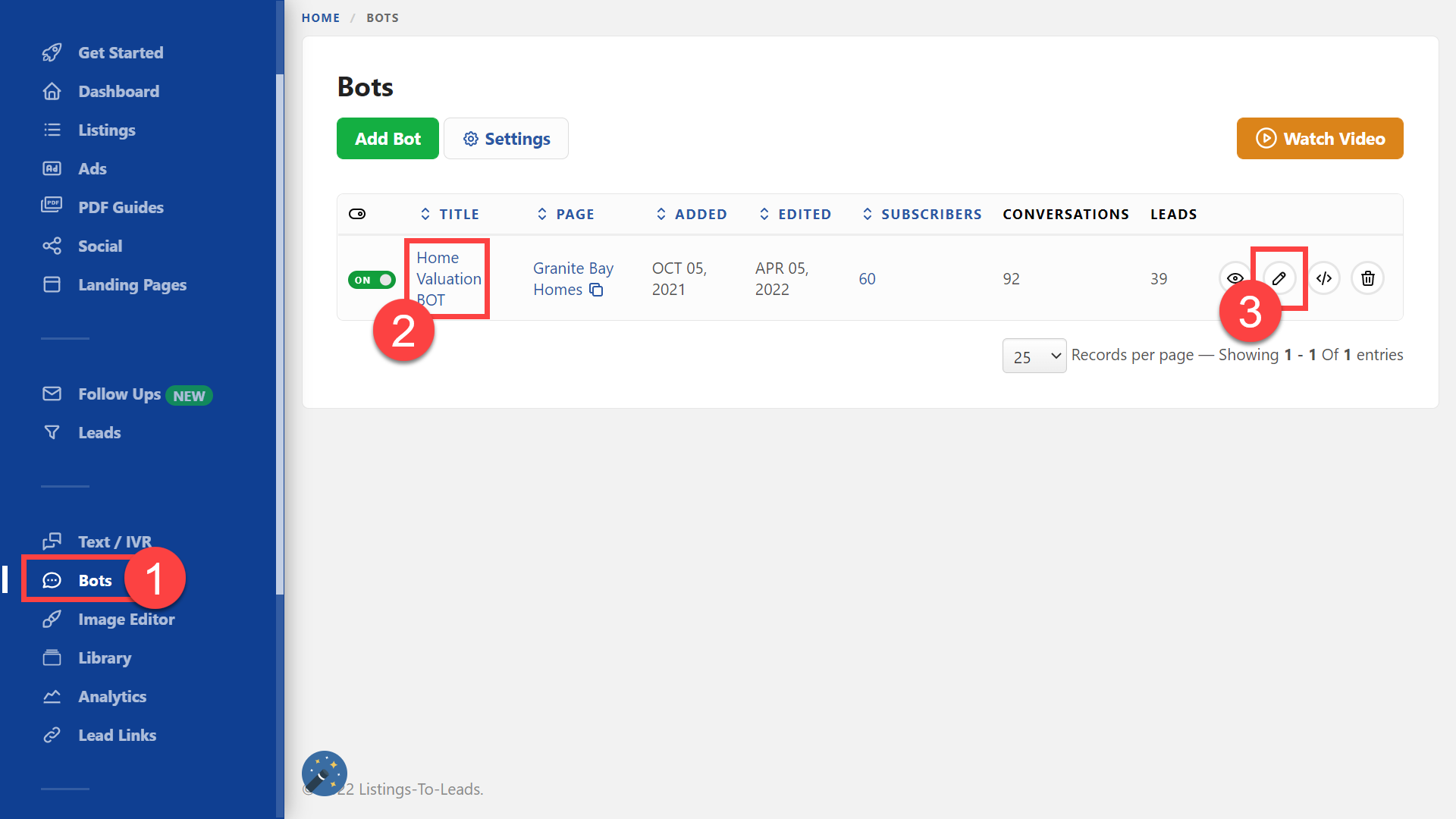Open the Analytics section
This screenshot has height=819, width=1456.
point(112,696)
